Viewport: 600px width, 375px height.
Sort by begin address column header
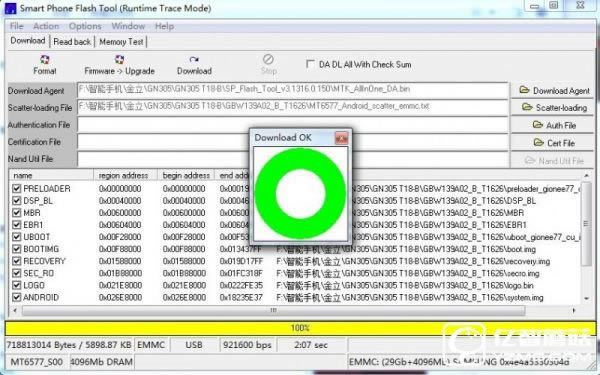coord(186,175)
